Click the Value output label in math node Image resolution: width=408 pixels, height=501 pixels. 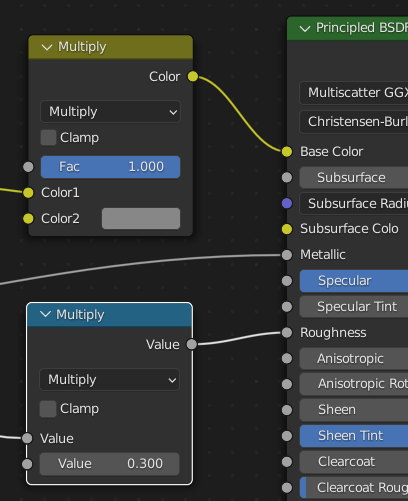pos(163,345)
